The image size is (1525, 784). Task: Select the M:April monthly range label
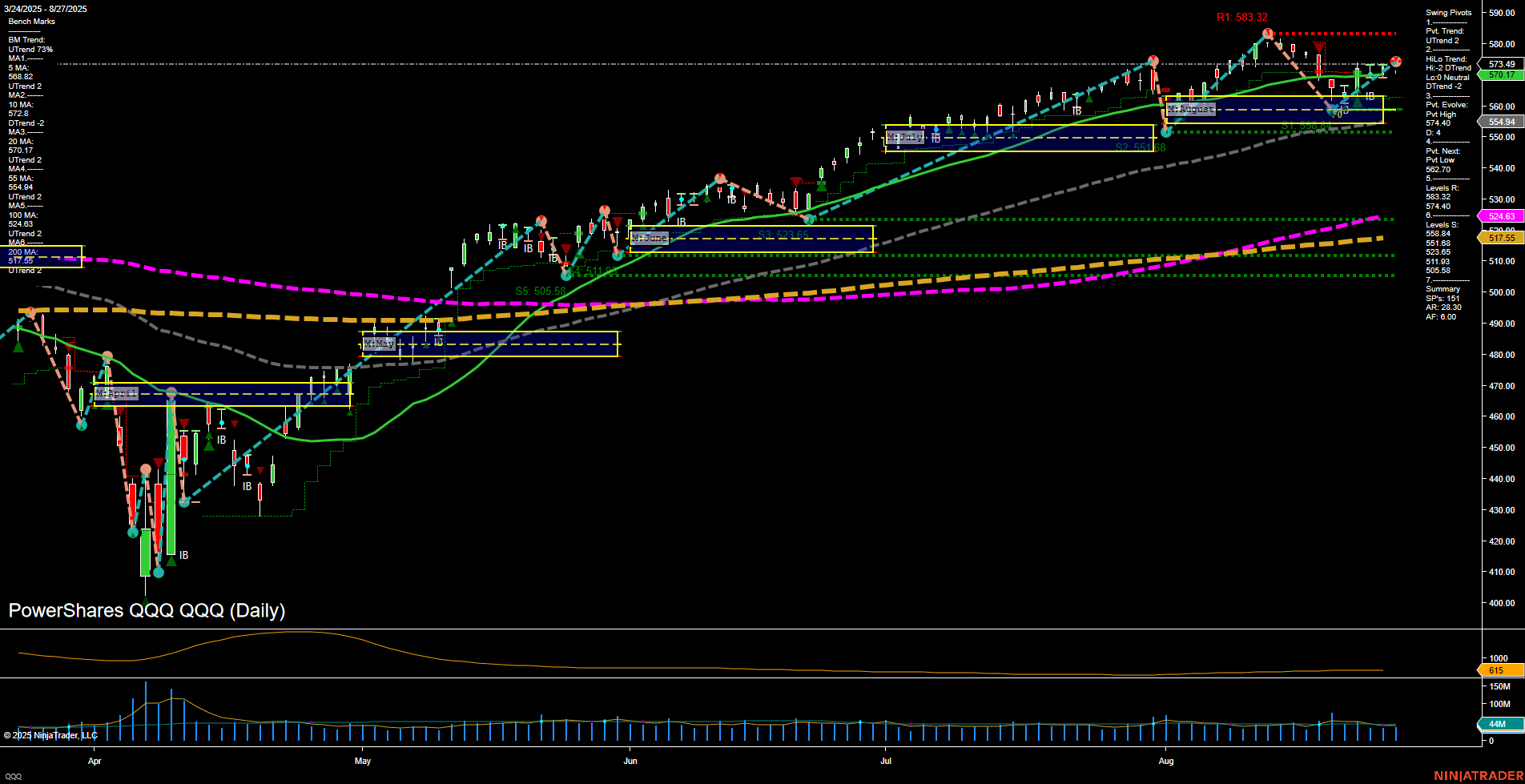117,393
